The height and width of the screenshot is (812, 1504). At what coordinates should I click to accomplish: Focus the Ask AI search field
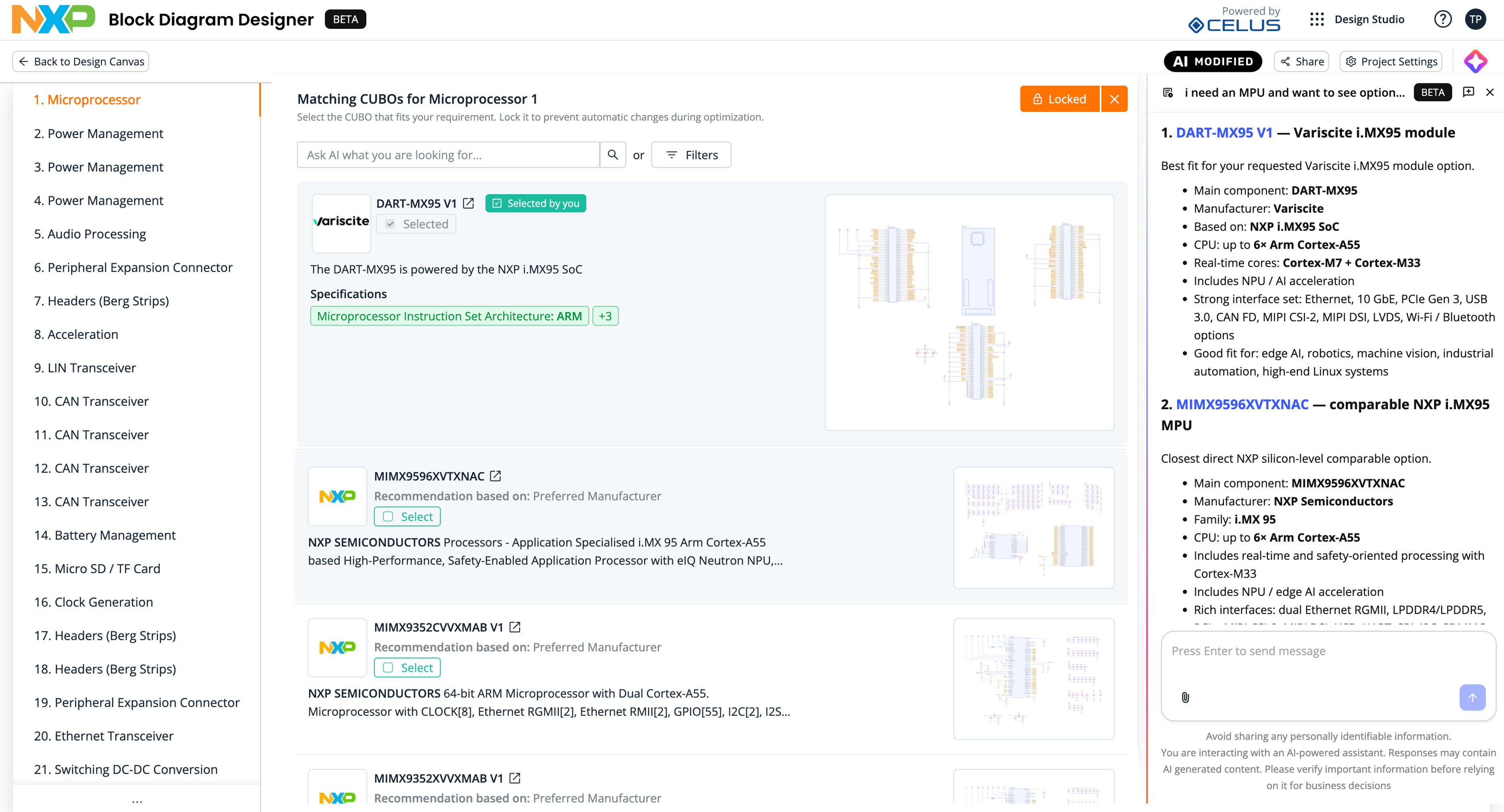448,155
